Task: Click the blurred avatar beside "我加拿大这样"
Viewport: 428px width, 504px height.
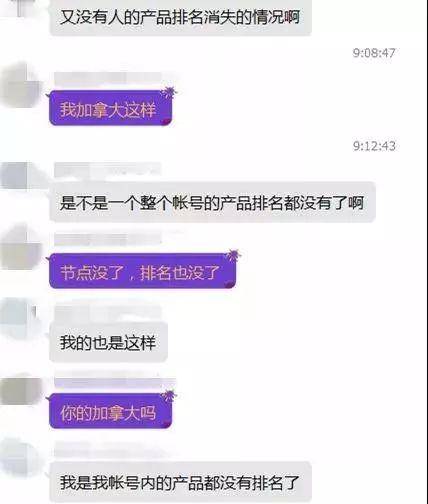Action: (21, 85)
